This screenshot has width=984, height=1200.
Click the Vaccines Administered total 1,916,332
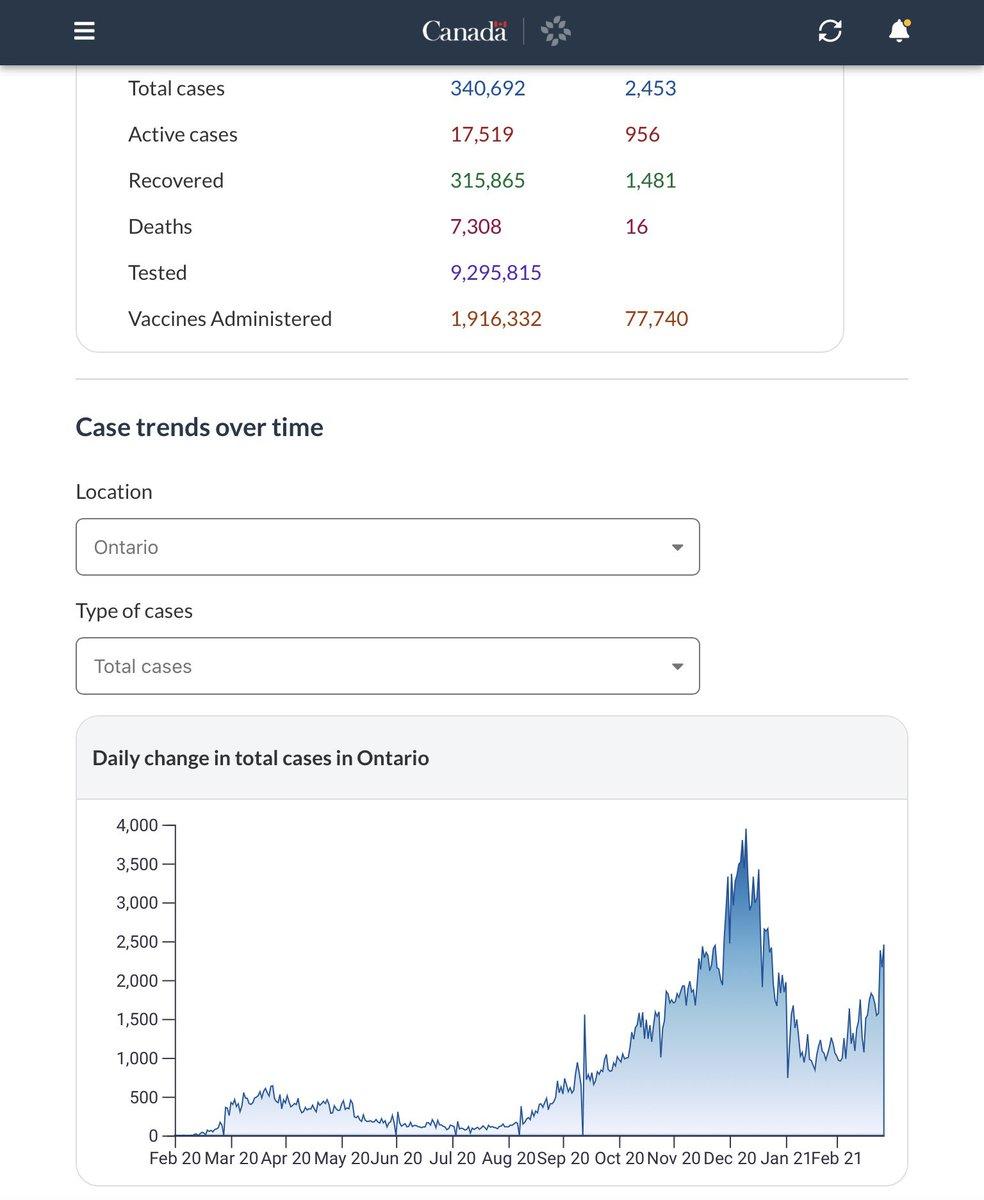[x=495, y=318]
